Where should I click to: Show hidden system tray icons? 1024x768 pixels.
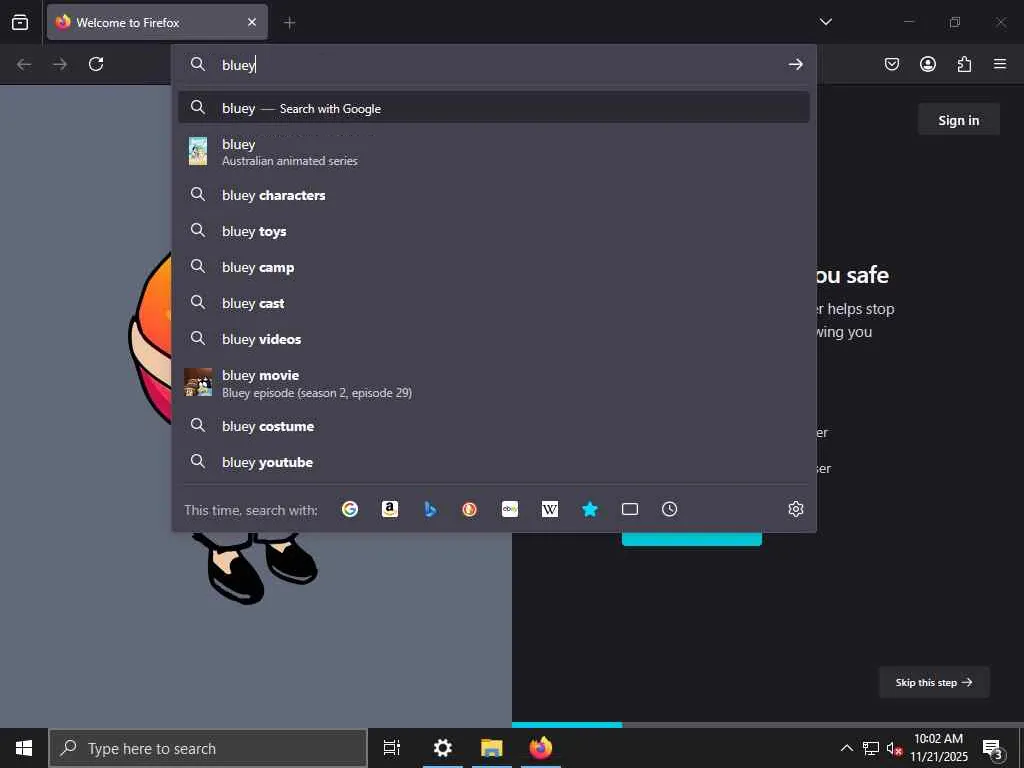[x=846, y=748]
